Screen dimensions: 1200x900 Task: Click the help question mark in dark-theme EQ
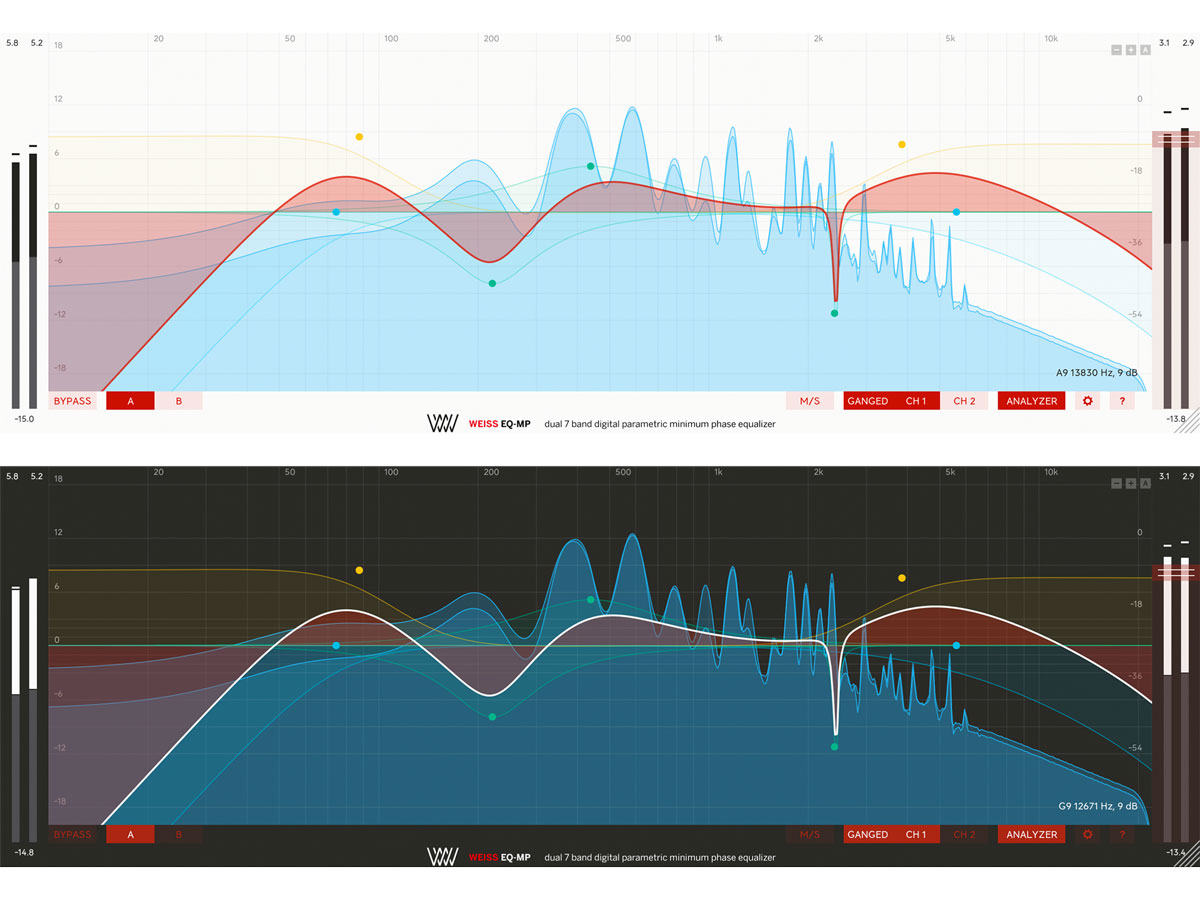(x=1122, y=834)
